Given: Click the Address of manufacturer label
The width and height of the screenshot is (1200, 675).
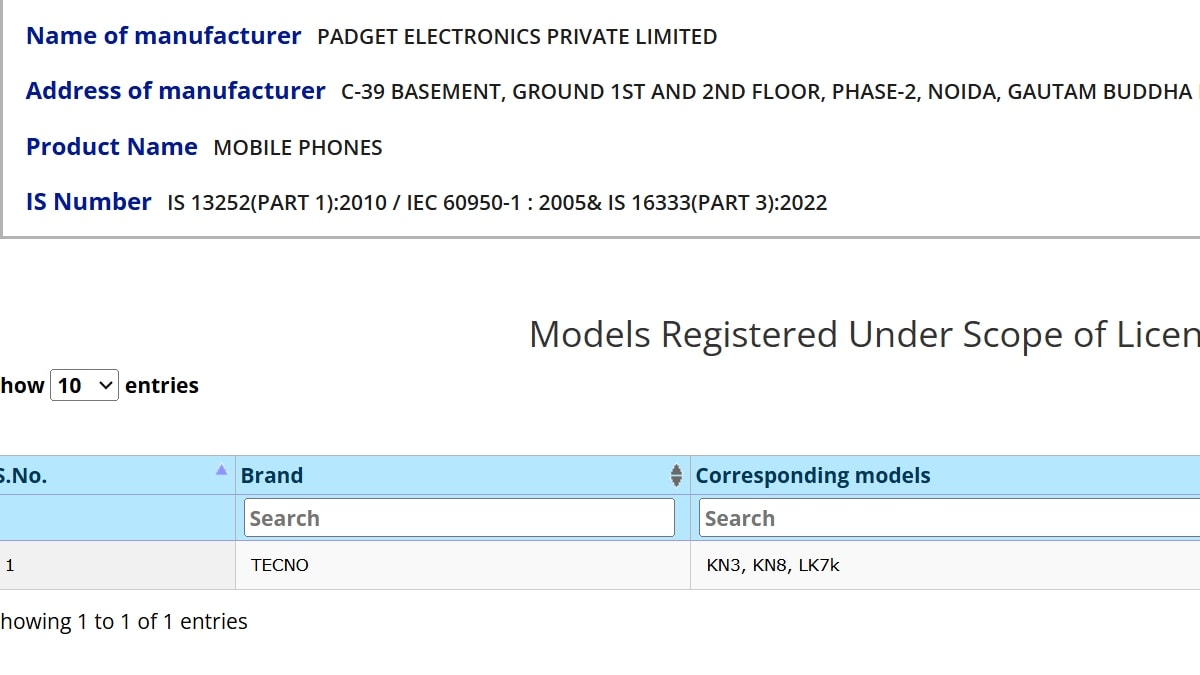Looking at the screenshot, I should [x=175, y=91].
